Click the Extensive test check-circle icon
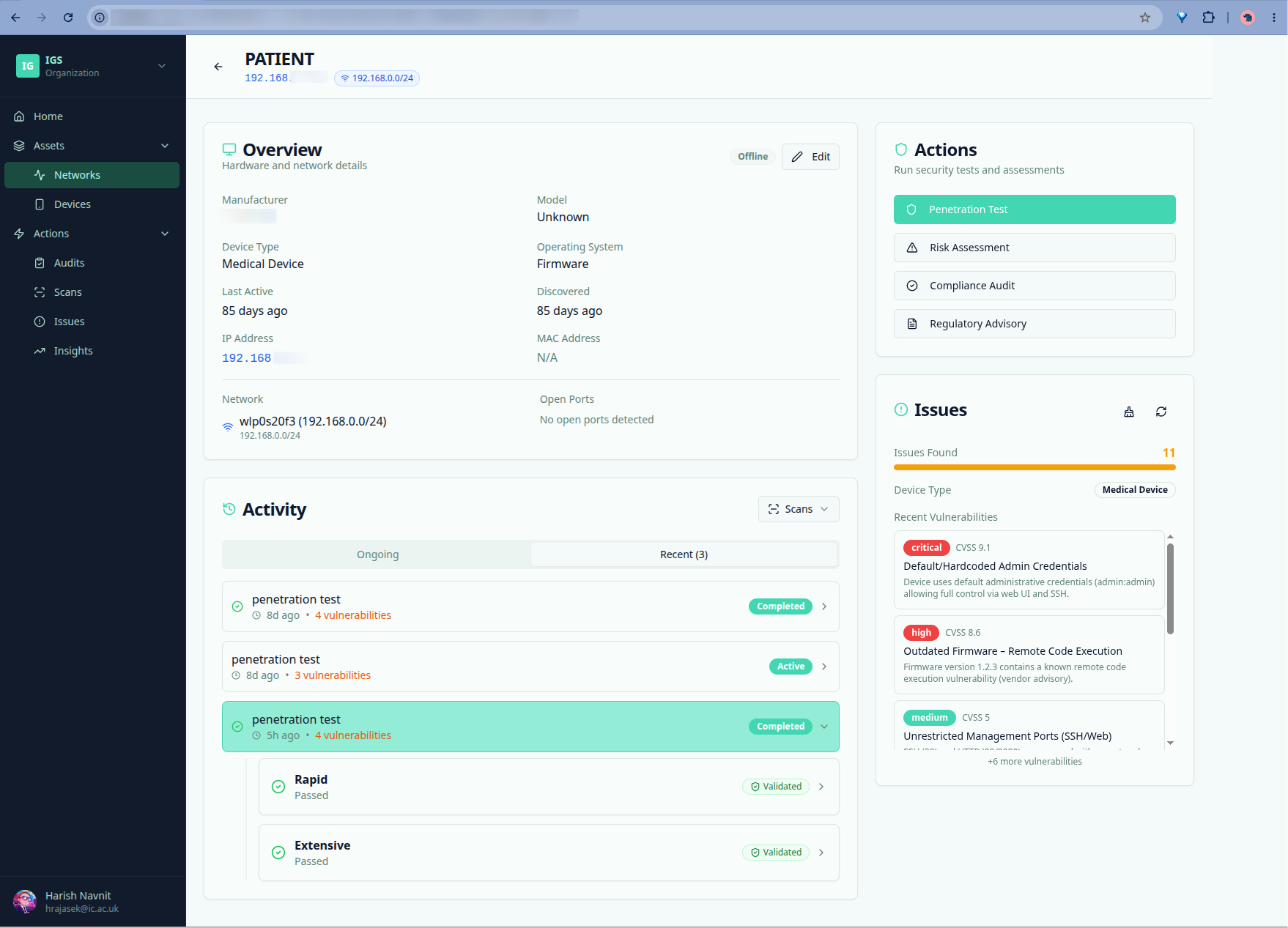The image size is (1288, 928). pos(278,853)
